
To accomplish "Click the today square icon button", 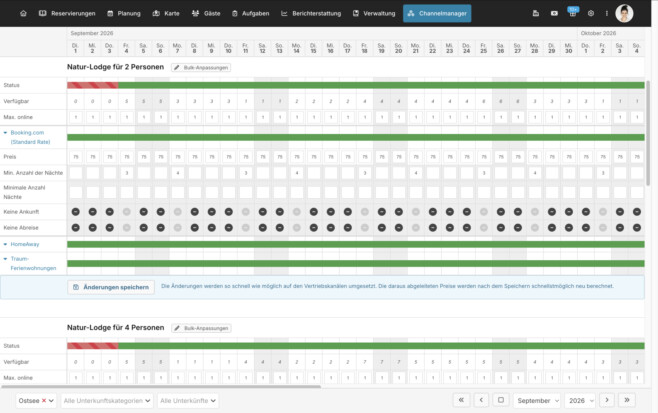I will [x=501, y=400].
